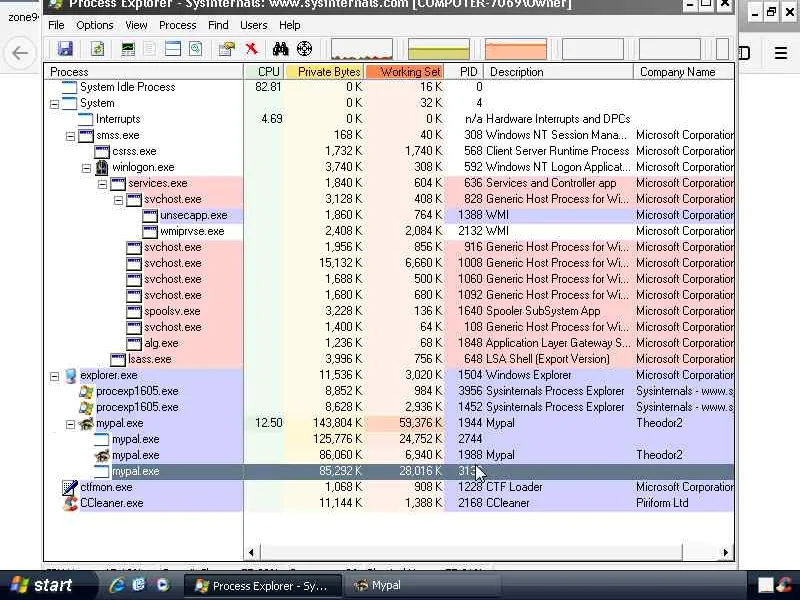Select the spoolsv.exe process row
The width and height of the screenshot is (800, 600).
(389, 311)
